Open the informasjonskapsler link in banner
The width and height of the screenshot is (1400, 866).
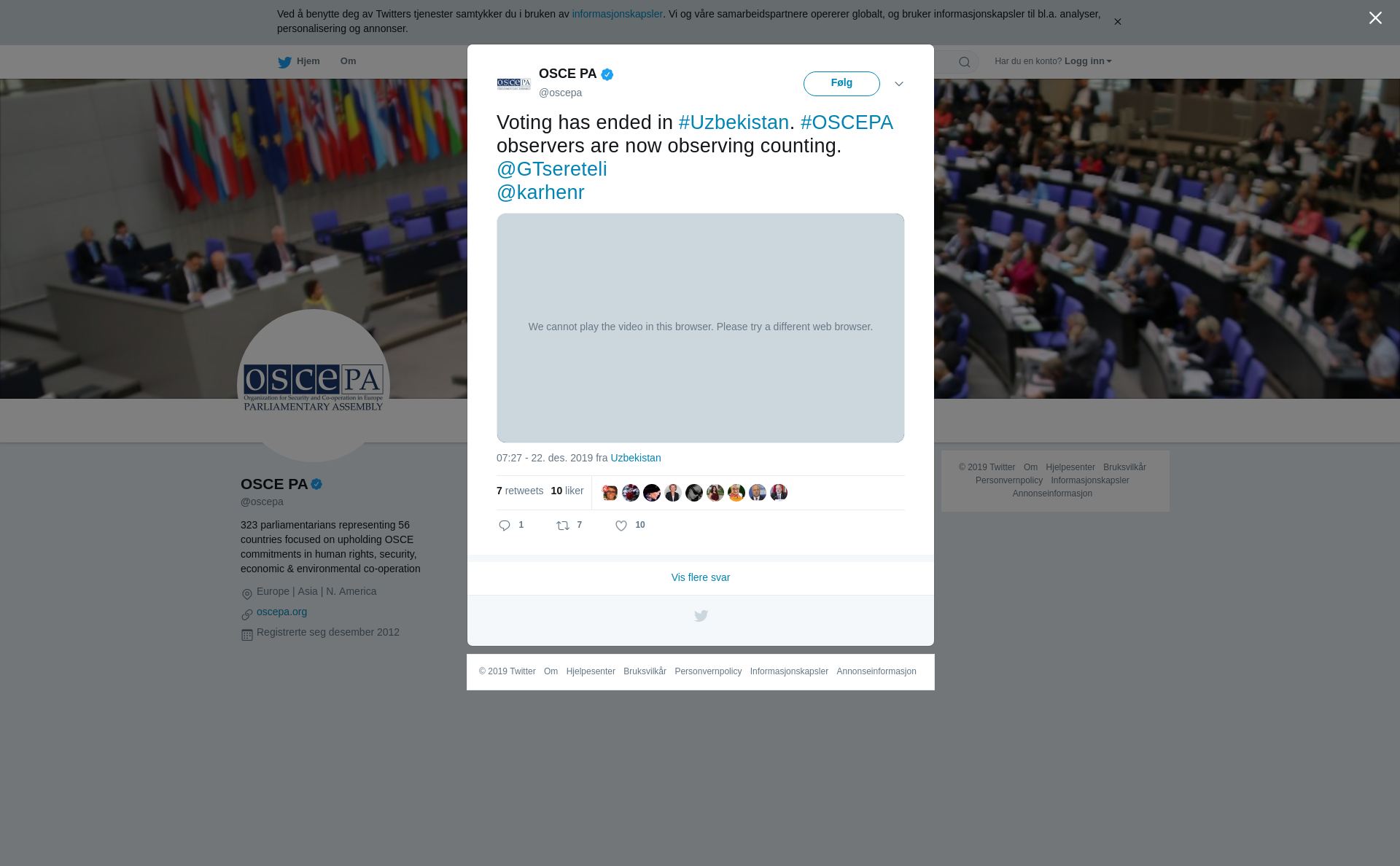point(617,14)
